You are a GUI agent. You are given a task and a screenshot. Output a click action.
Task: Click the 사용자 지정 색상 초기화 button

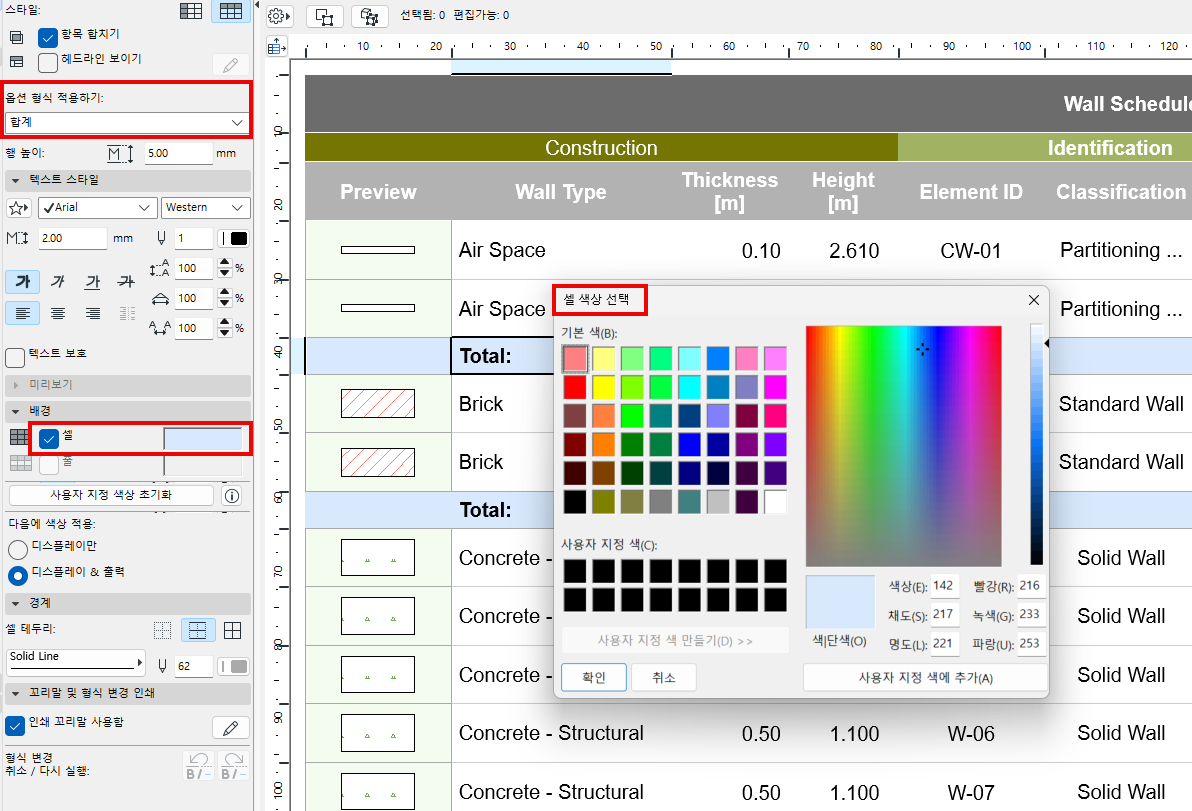click(111, 495)
